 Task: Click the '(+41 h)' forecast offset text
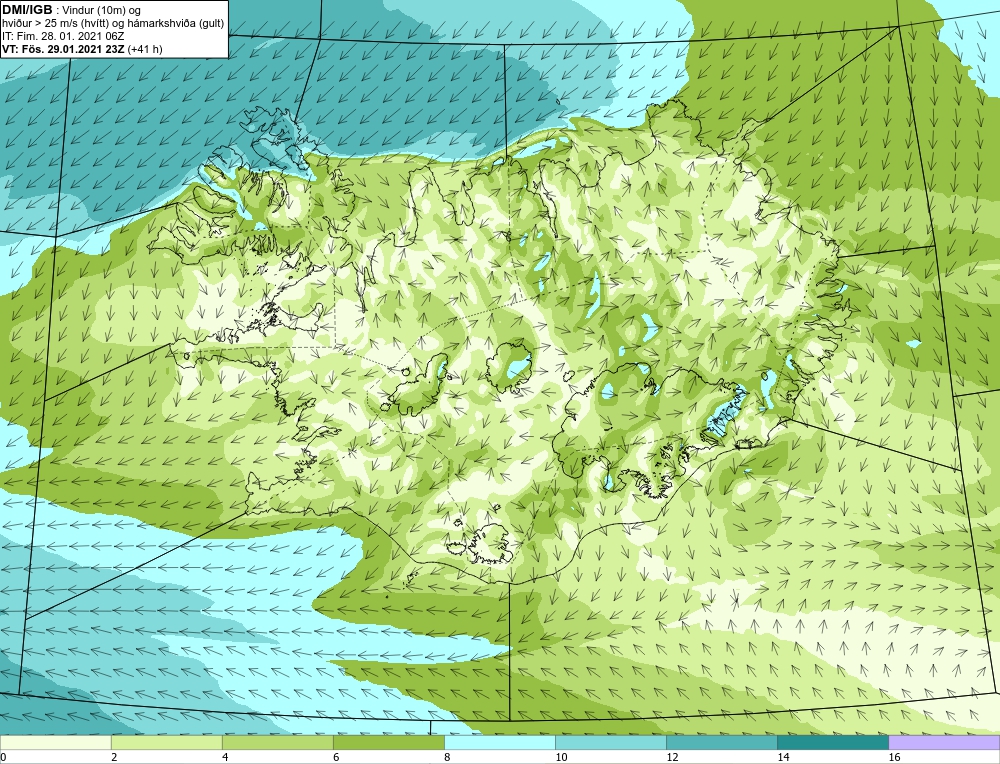point(145,49)
